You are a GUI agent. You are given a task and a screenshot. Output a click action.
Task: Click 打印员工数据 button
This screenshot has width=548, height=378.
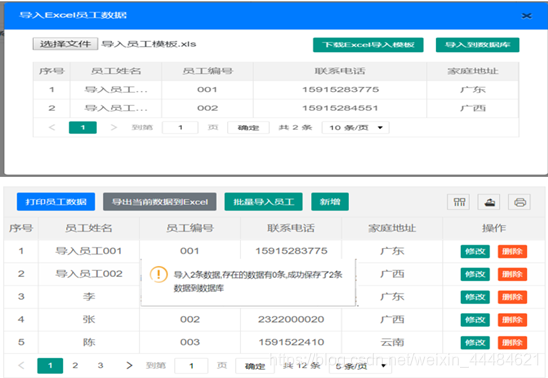(x=56, y=202)
